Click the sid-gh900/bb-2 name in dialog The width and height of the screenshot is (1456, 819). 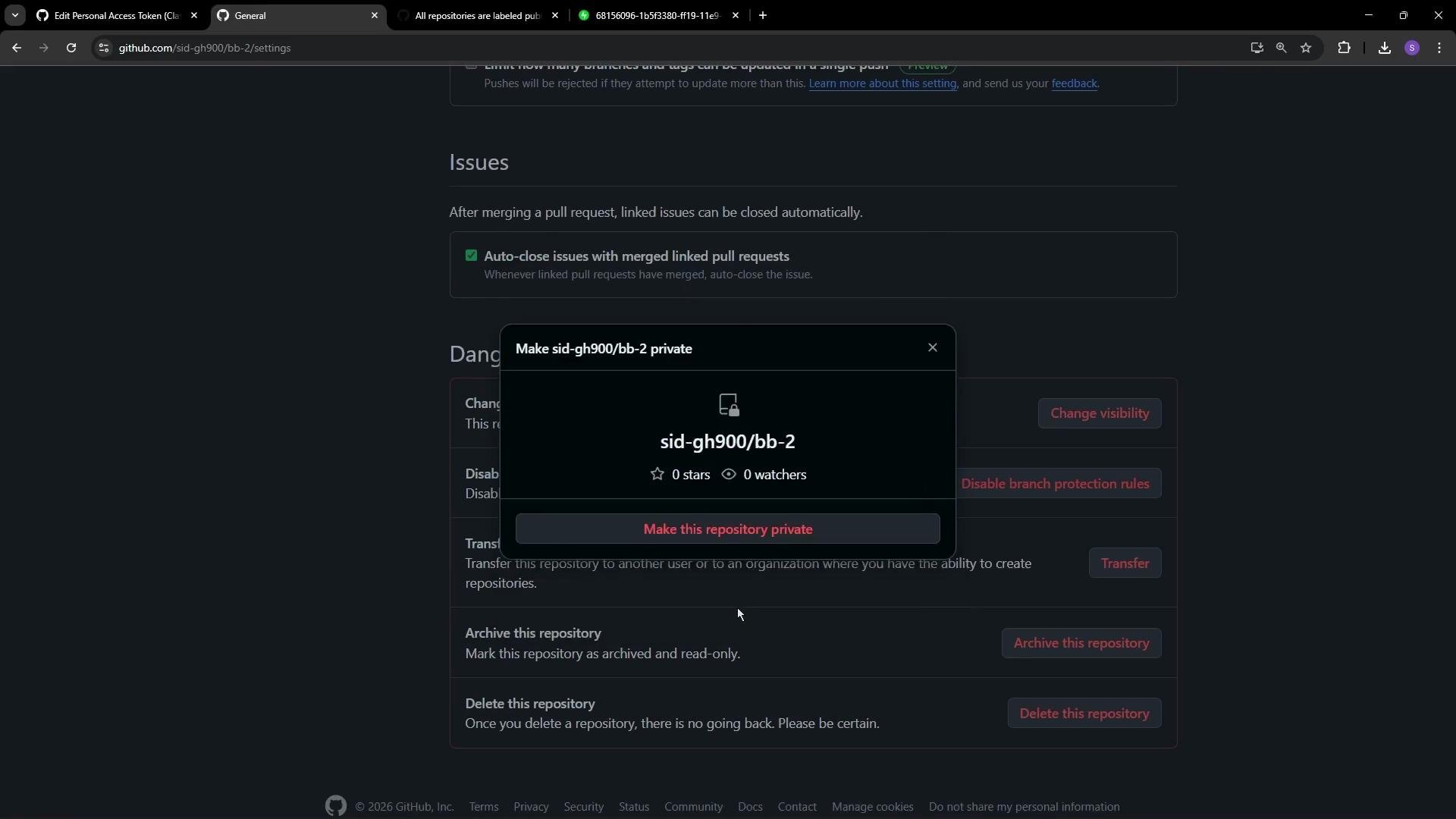[x=727, y=441]
